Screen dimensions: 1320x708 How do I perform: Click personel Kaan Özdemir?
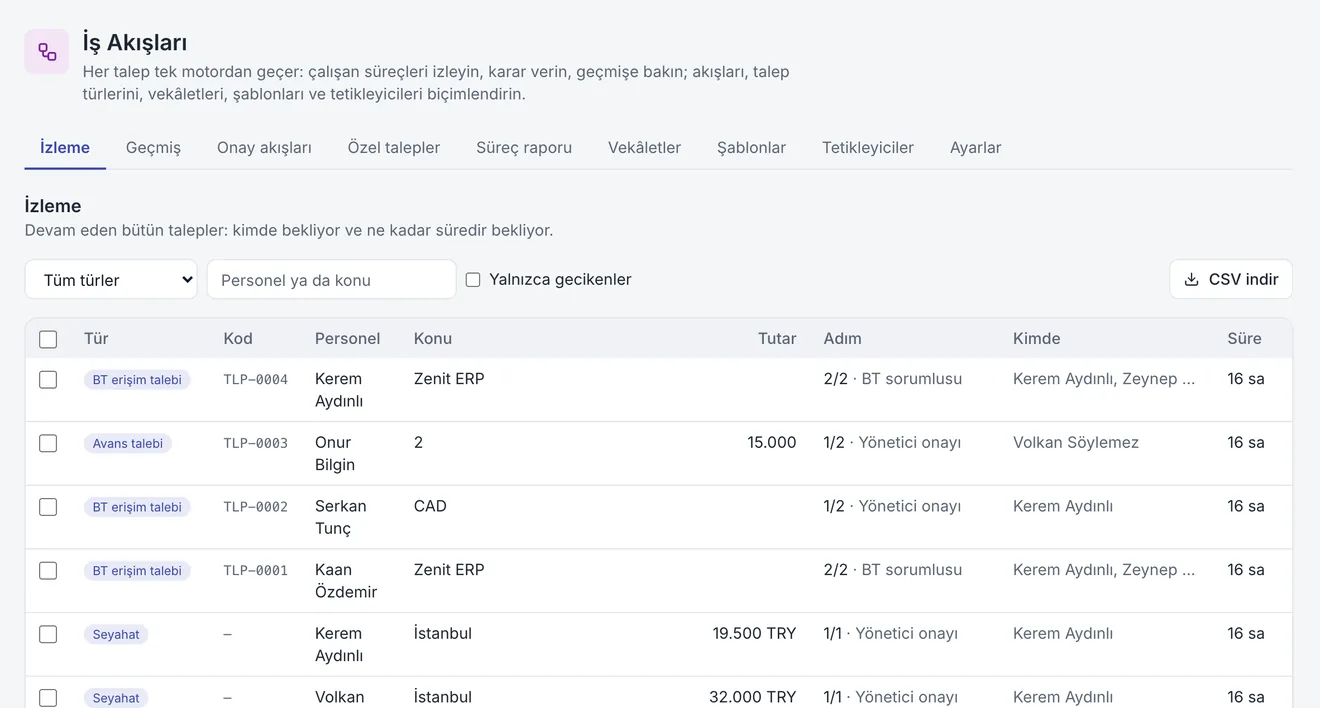coord(346,581)
